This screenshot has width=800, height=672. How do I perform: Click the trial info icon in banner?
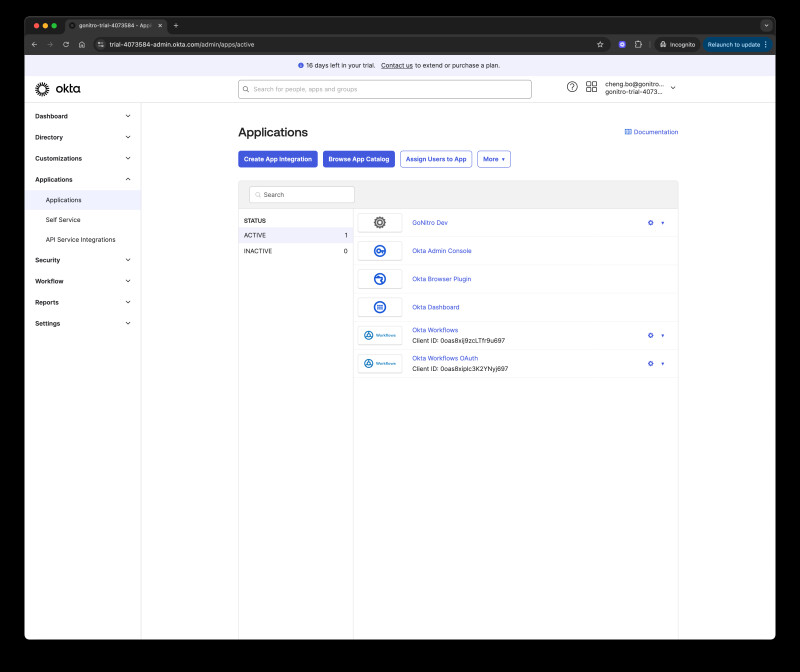301,65
